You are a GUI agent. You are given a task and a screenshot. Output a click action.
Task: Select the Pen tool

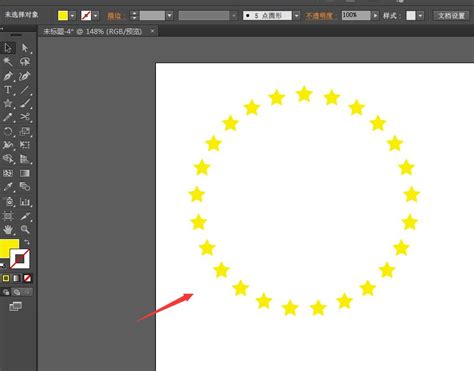coord(8,76)
